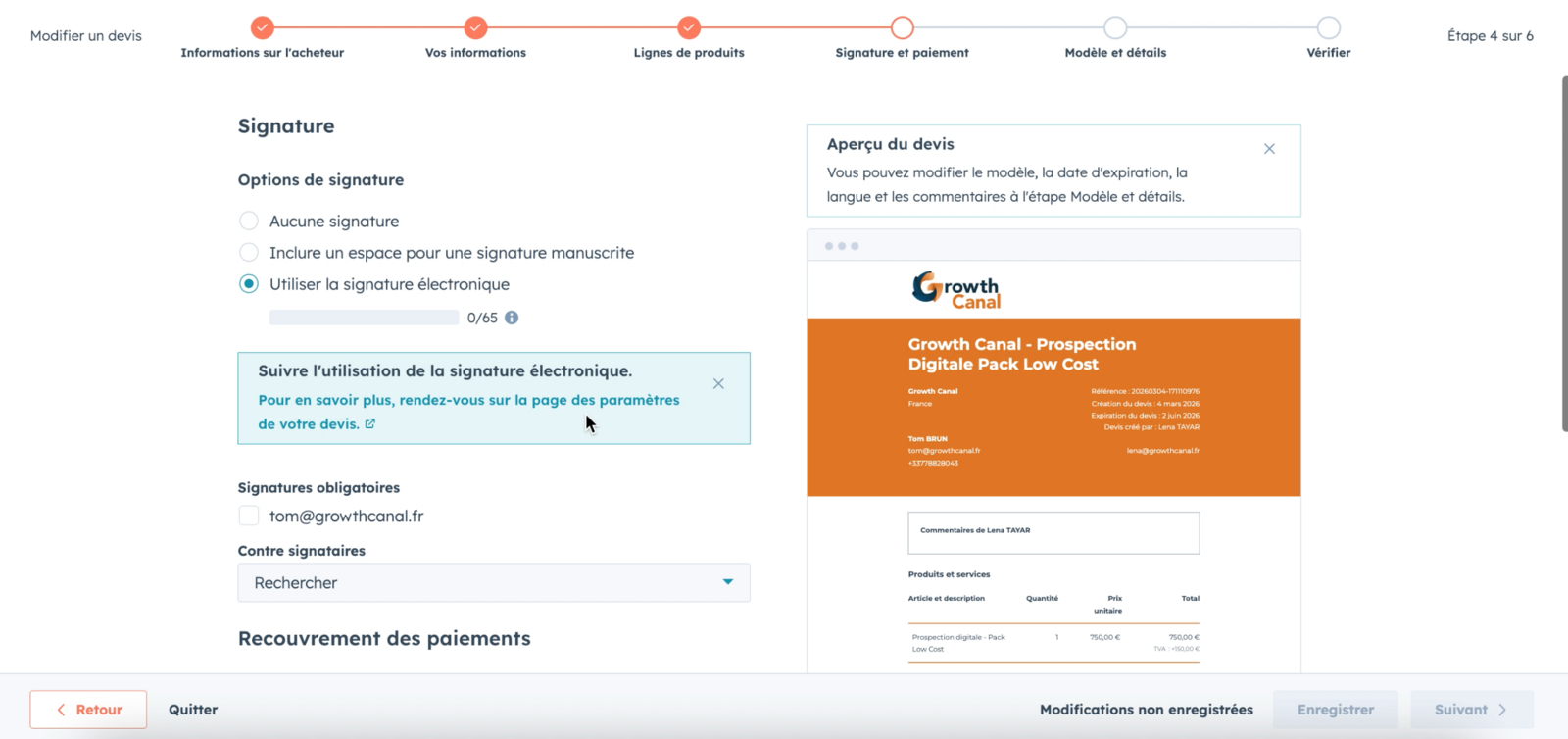Click the Suivant button

click(x=1472, y=710)
